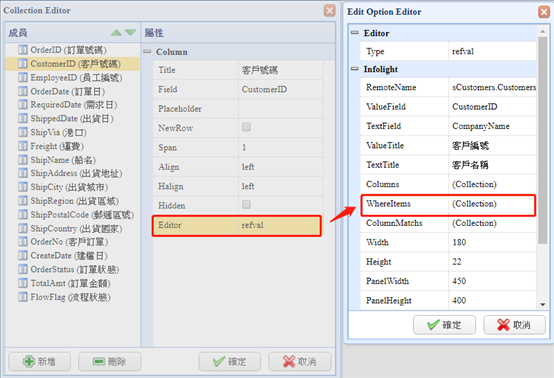Image resolution: width=554 pixels, height=378 pixels.
Task: Collapse the Column property group
Action: click(147, 52)
